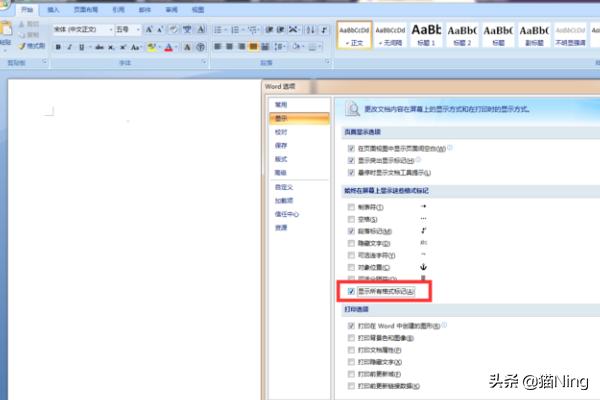The image size is (600, 400).
Task: Apply Italic formatting from font group
Action: [70, 47]
